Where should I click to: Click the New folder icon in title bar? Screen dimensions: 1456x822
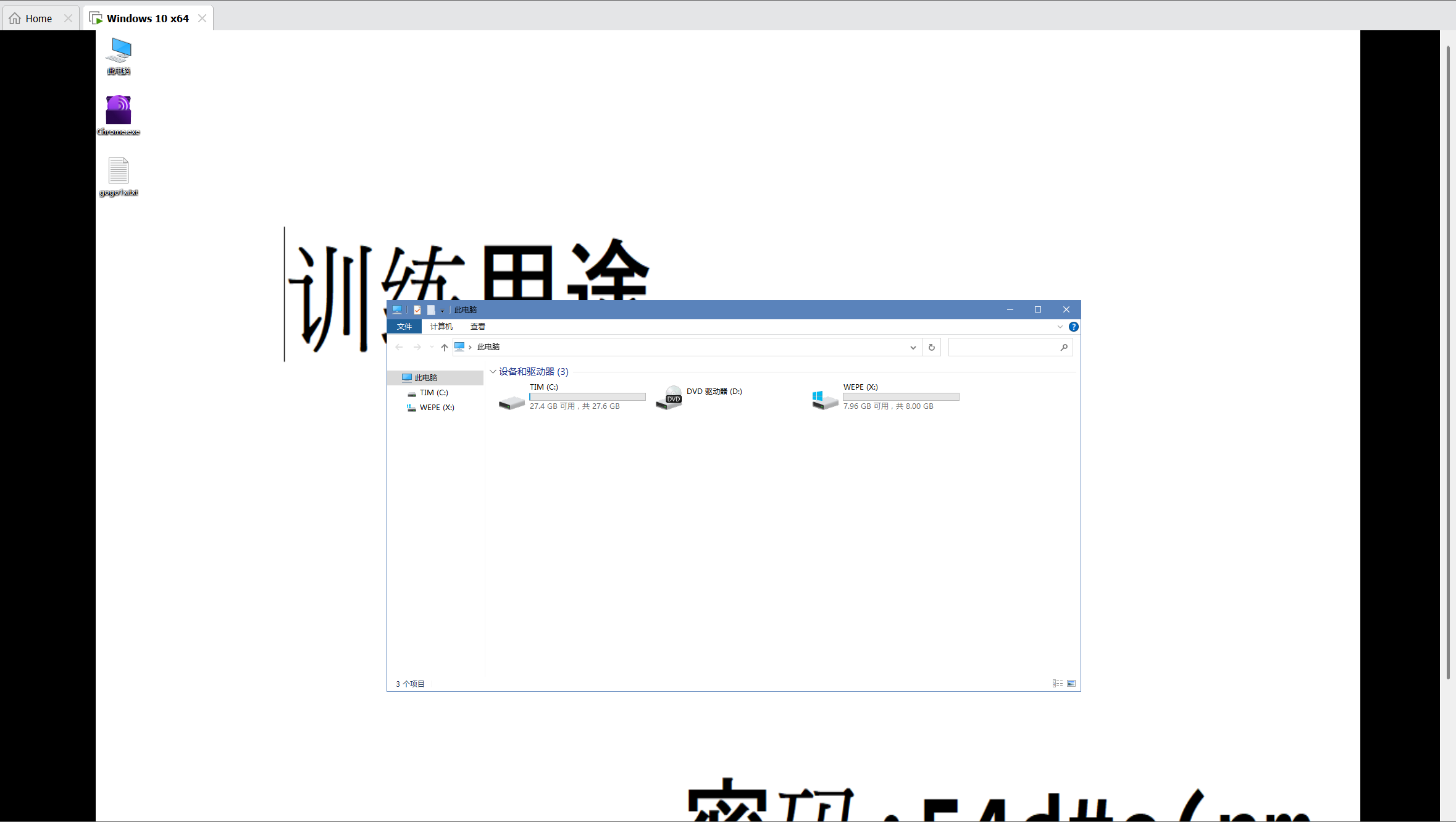click(x=431, y=310)
